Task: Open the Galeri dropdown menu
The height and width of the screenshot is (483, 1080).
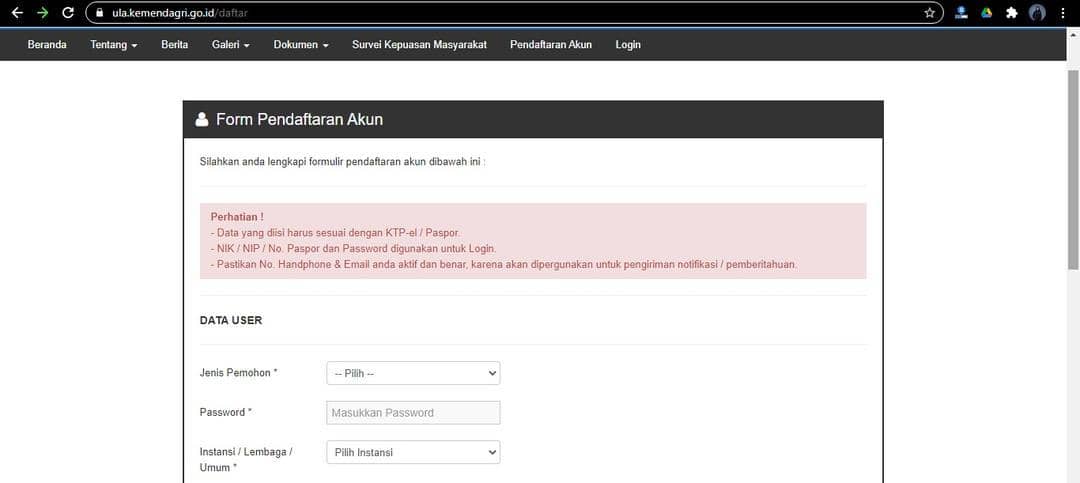Action: tap(230, 45)
